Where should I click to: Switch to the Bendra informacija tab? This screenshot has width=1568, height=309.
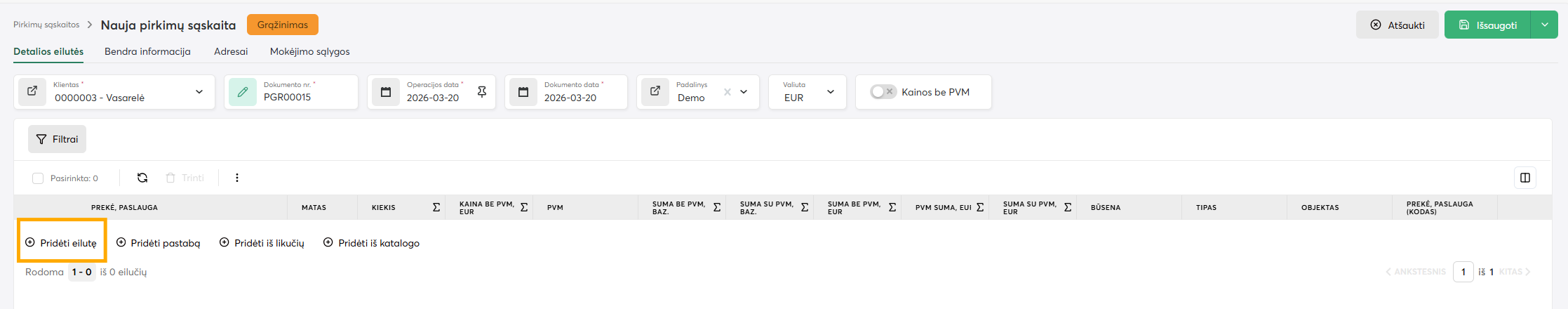click(147, 51)
